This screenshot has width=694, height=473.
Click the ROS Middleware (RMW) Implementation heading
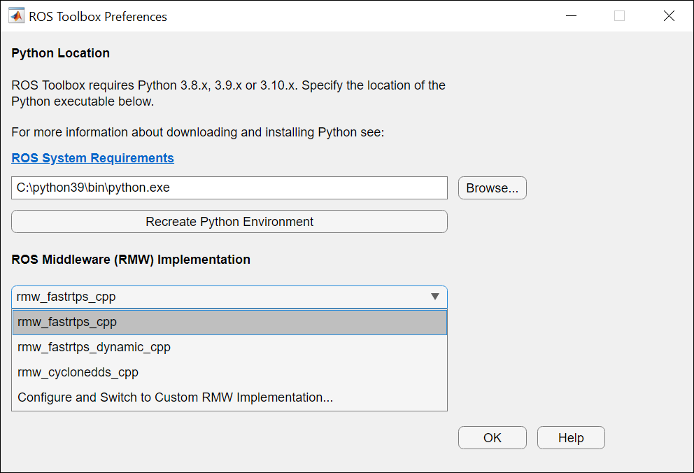130,259
